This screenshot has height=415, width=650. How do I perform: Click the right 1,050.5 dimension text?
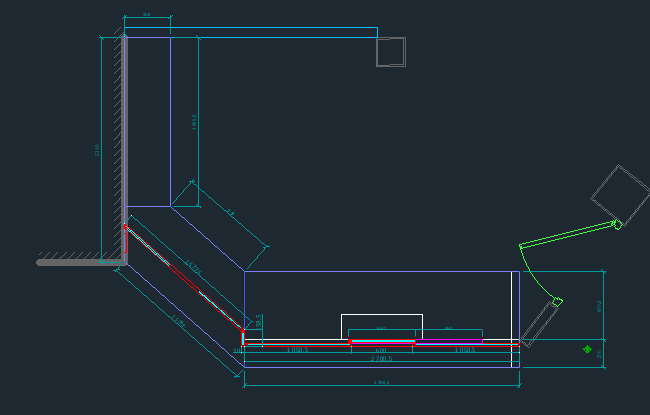pyautogui.click(x=465, y=350)
